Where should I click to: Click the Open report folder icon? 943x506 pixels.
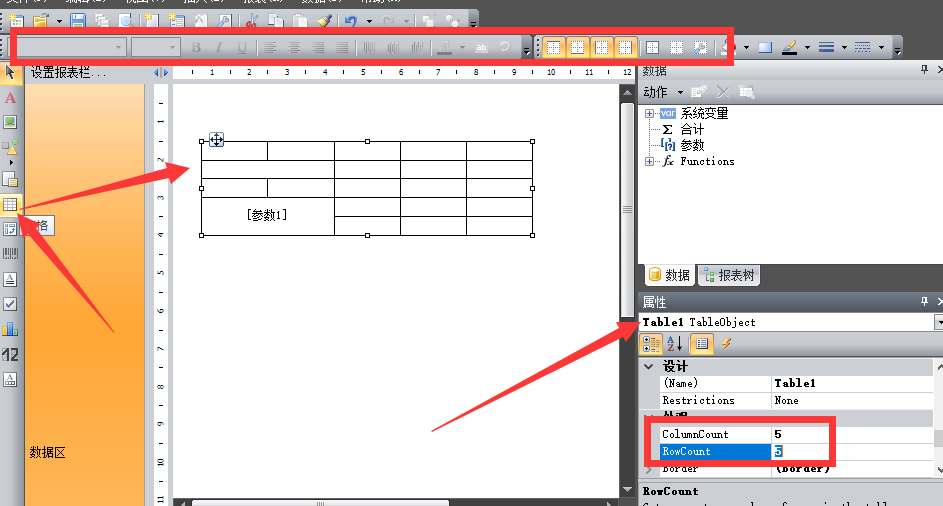(40, 21)
